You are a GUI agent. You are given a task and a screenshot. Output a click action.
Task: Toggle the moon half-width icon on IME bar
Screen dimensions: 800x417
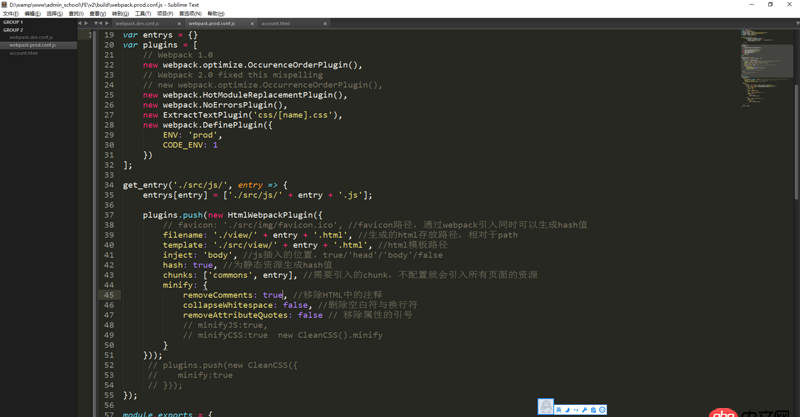coord(567,410)
